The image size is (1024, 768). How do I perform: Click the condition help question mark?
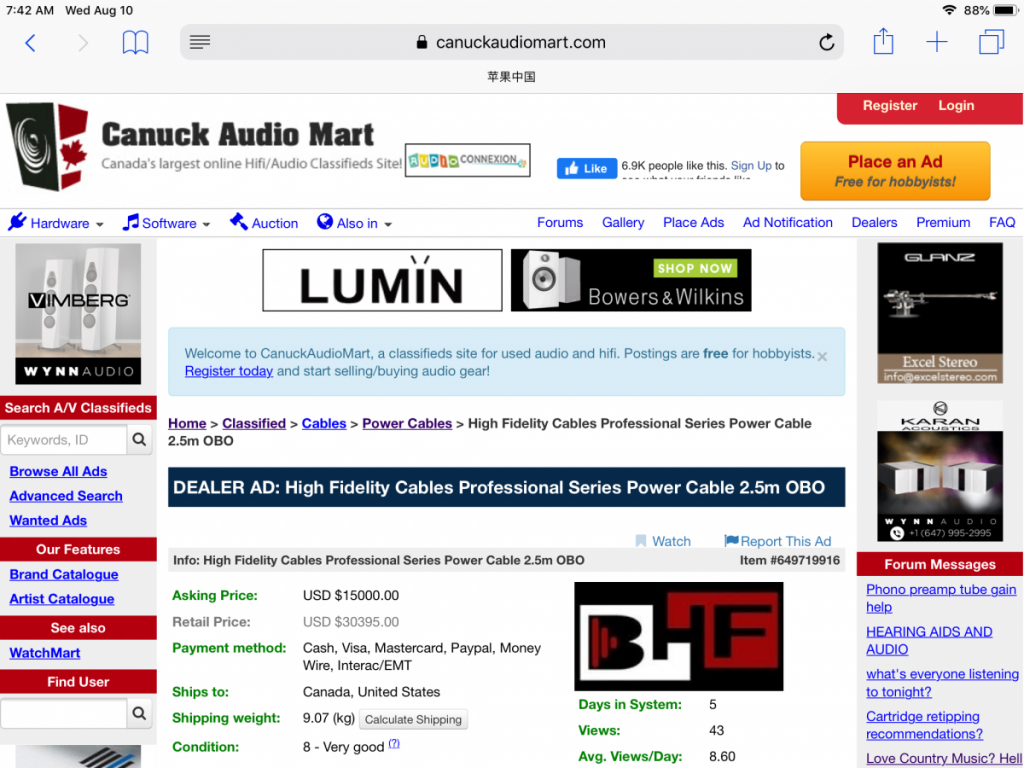click(394, 743)
